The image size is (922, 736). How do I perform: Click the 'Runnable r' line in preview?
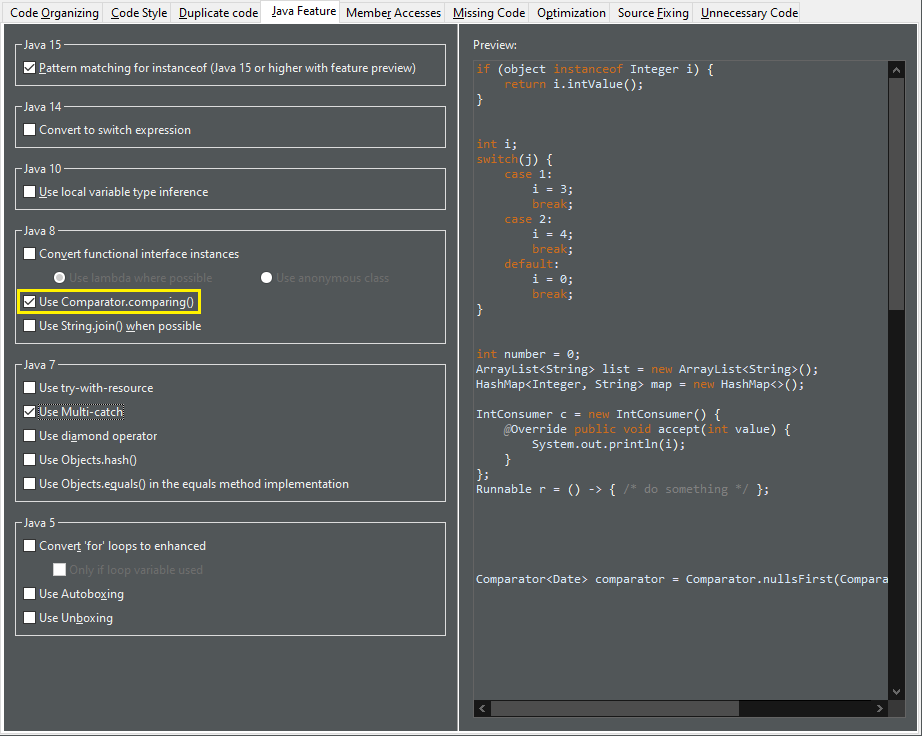622,490
